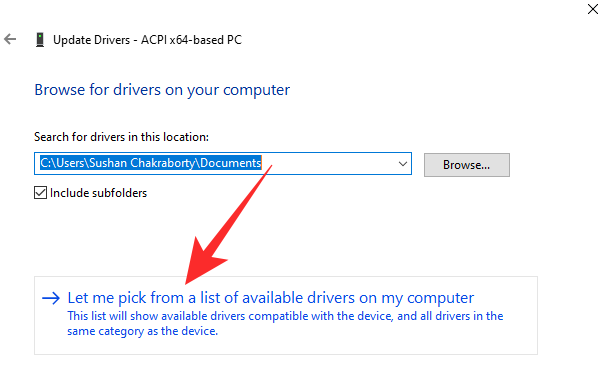Go back using the left arrow icon
The height and width of the screenshot is (378, 601).
pos(10,39)
